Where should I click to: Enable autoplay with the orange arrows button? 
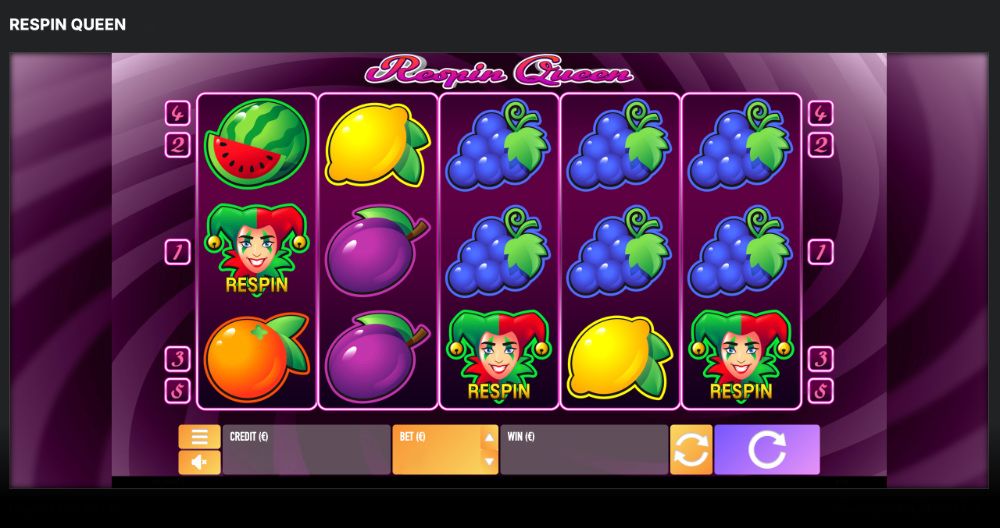click(x=691, y=450)
